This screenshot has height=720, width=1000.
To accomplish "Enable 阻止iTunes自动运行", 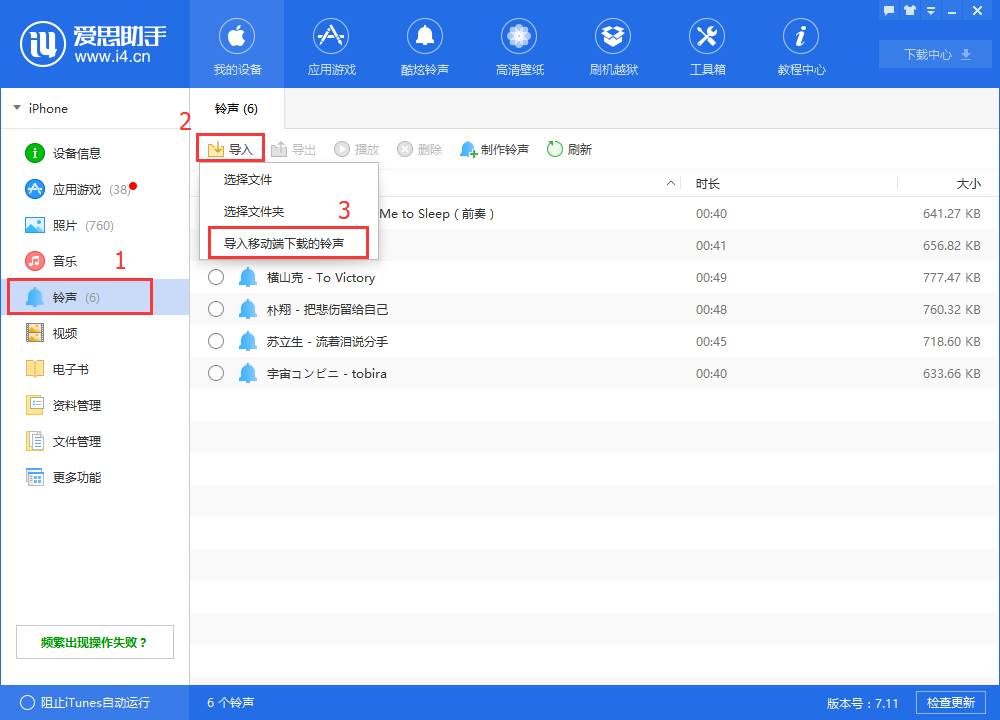I will pos(30,702).
